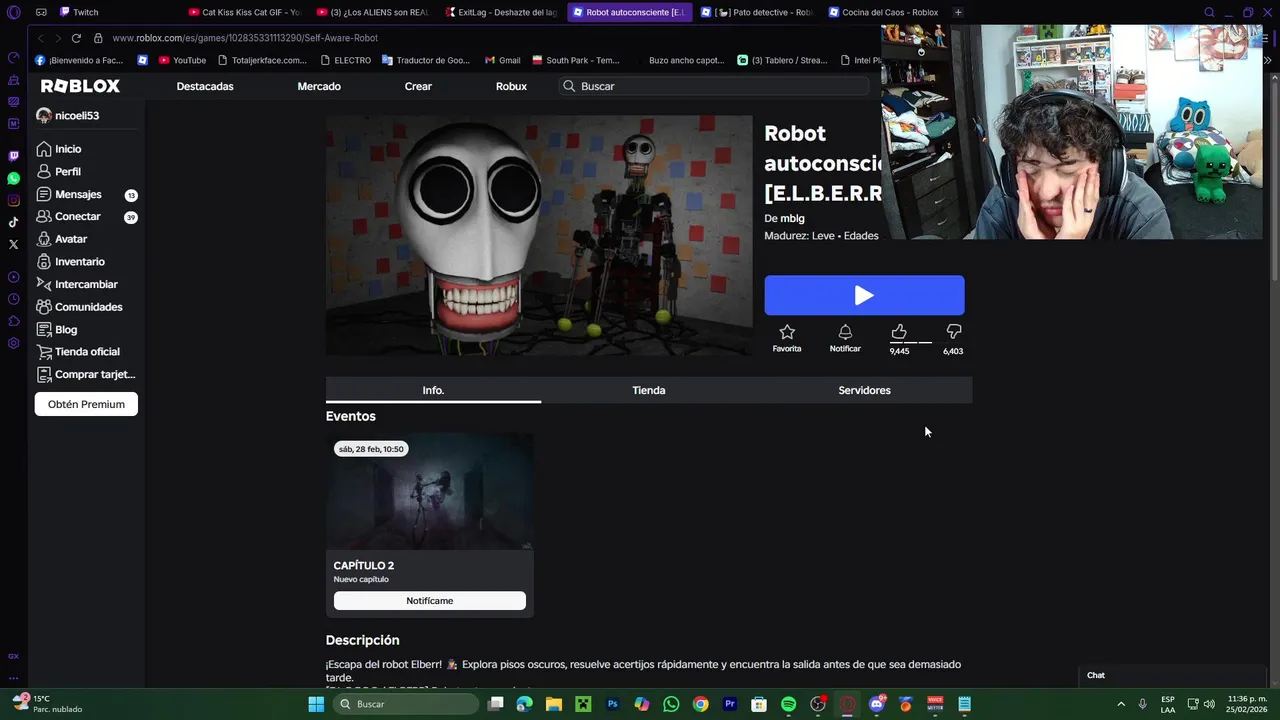Image resolution: width=1280 pixels, height=720 pixels.
Task: Open Minecraft from the Windows taskbar
Action: (x=583, y=704)
